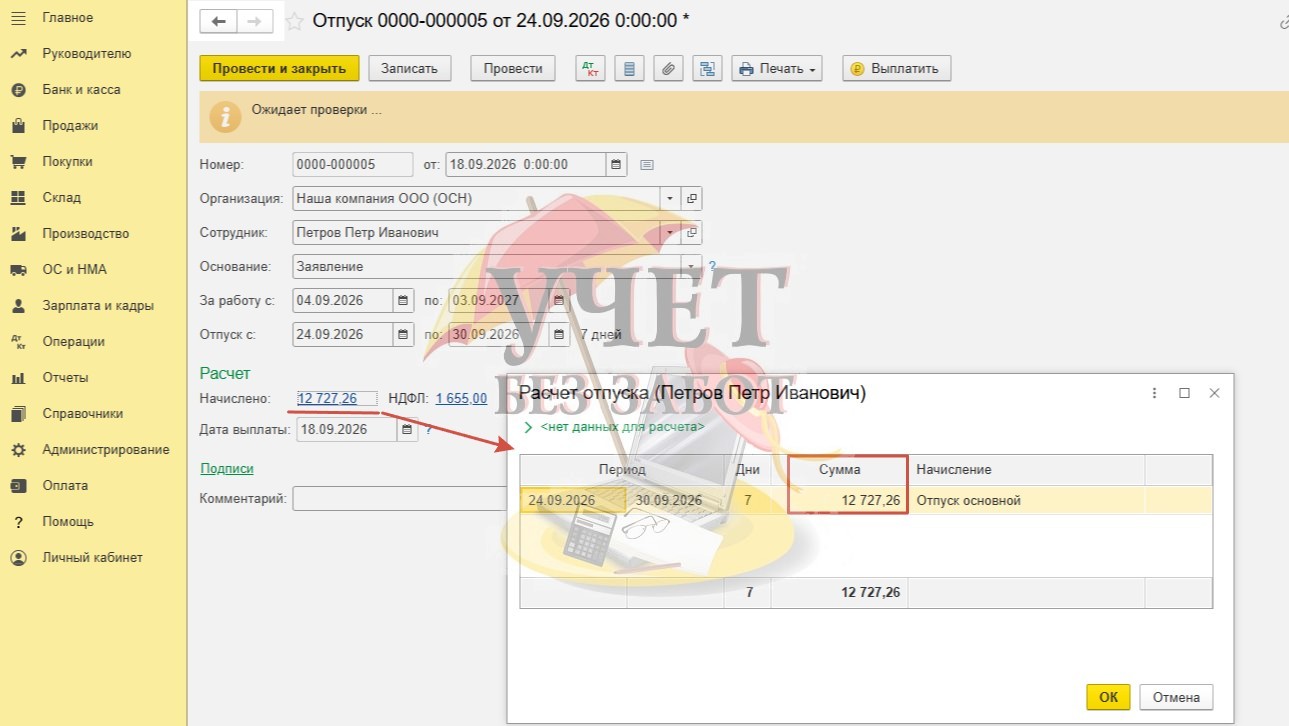Click the Провести button
Viewport: 1289px width, 726px height.
(x=513, y=69)
